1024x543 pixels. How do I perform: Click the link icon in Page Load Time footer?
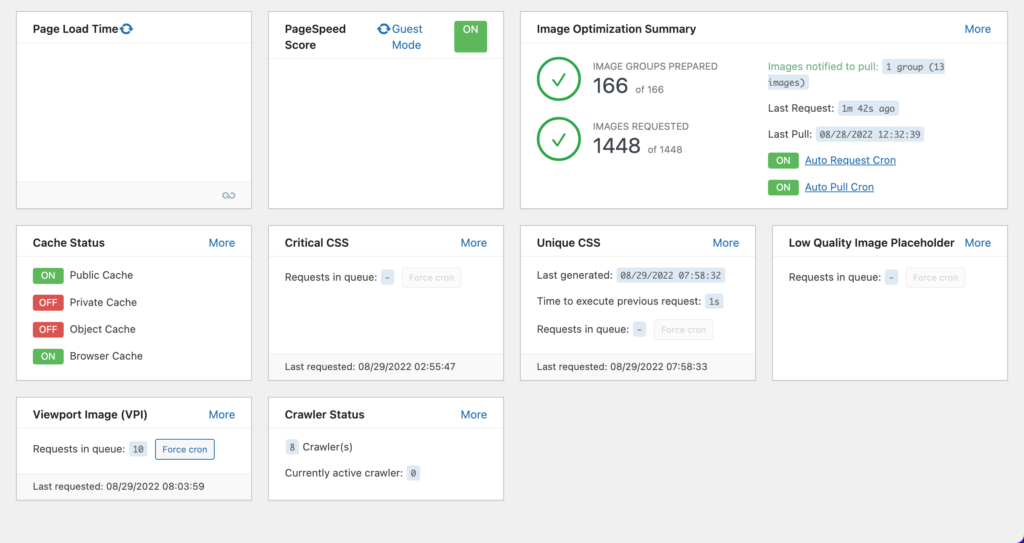(x=229, y=195)
